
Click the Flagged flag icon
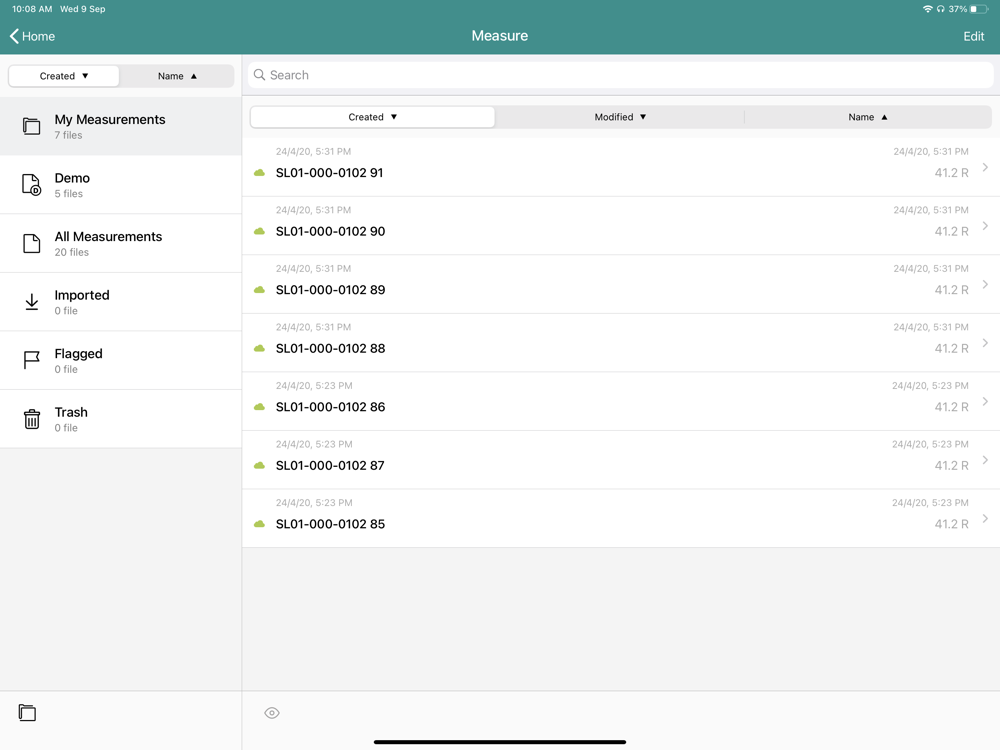(31, 360)
